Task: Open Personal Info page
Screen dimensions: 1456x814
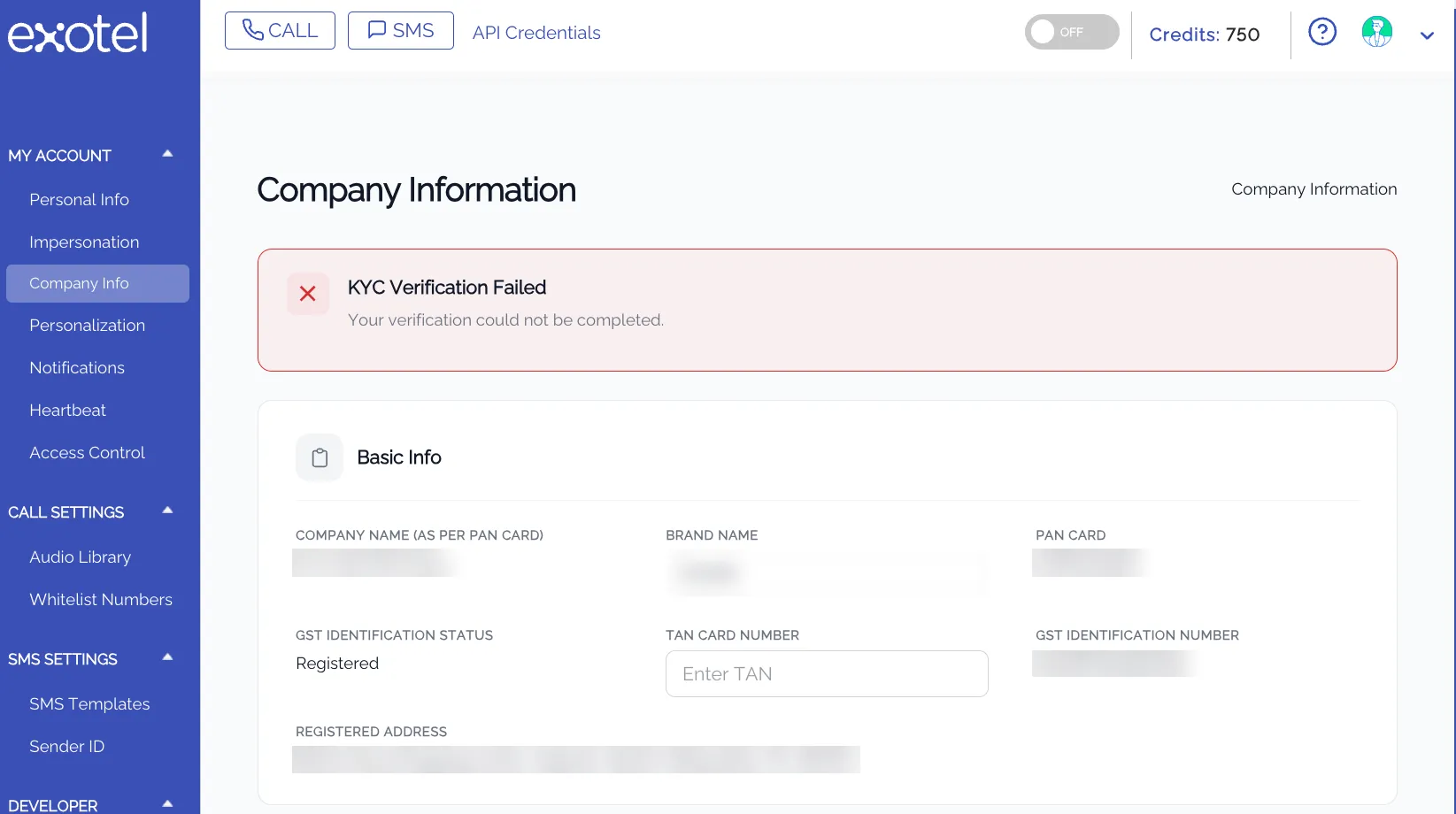Action: pos(79,200)
